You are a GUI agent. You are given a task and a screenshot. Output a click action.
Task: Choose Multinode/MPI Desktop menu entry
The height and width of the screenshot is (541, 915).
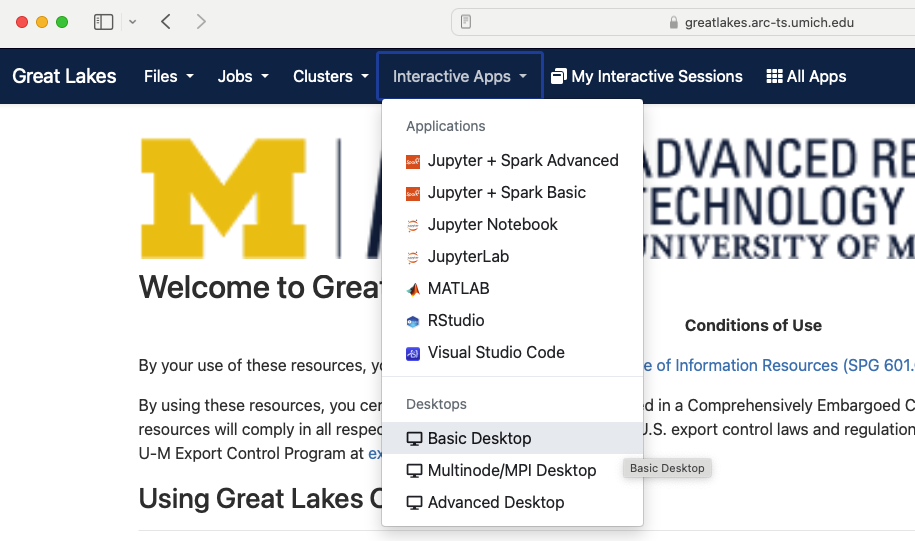point(511,471)
